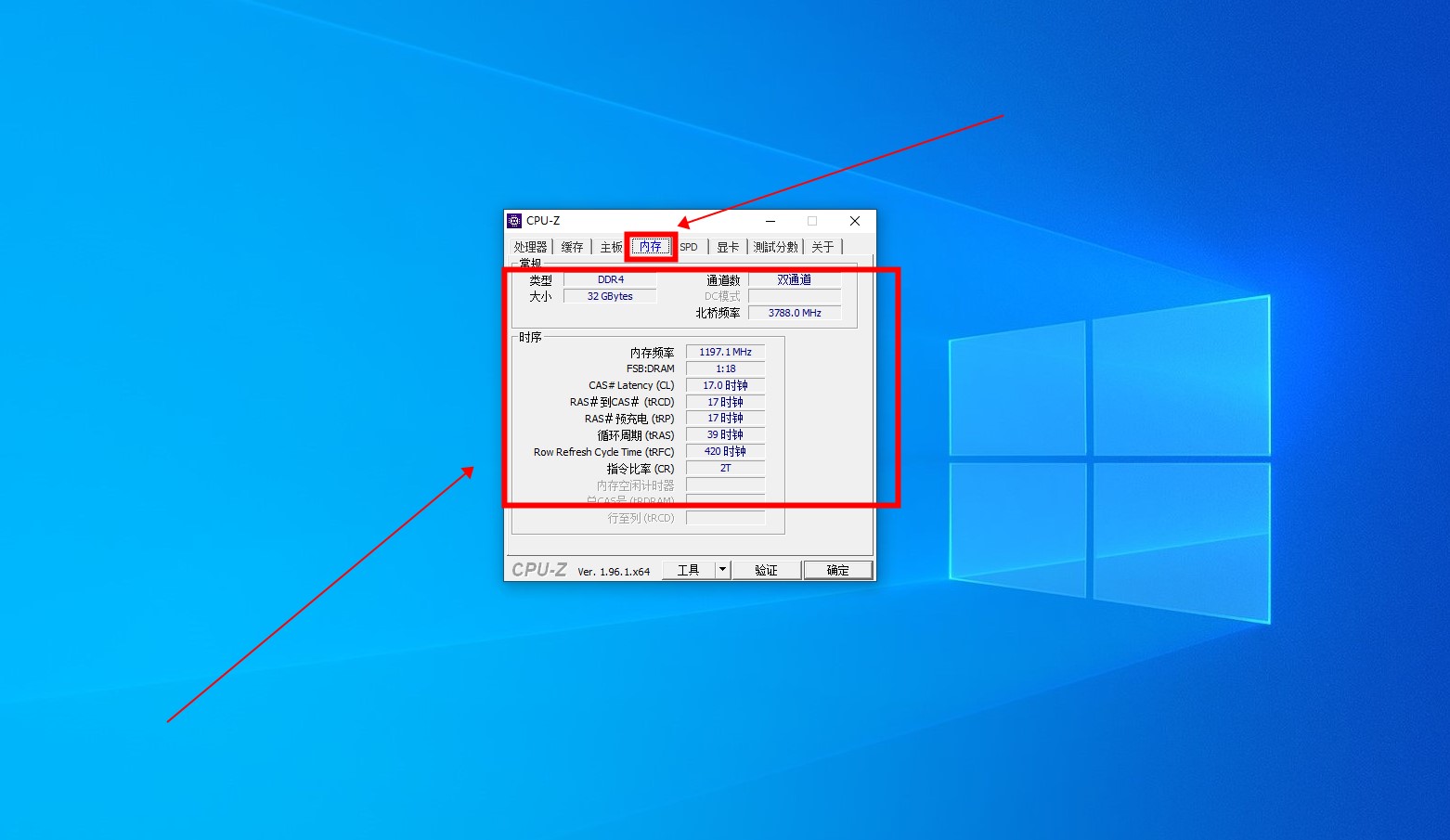
Task: Select the 主板 tab
Action: tap(611, 247)
